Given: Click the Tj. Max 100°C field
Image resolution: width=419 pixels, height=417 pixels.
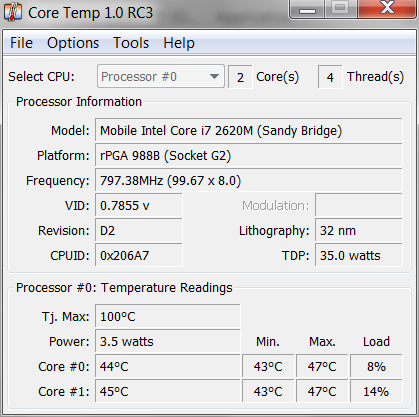Looking at the screenshot, I should 168,316.
